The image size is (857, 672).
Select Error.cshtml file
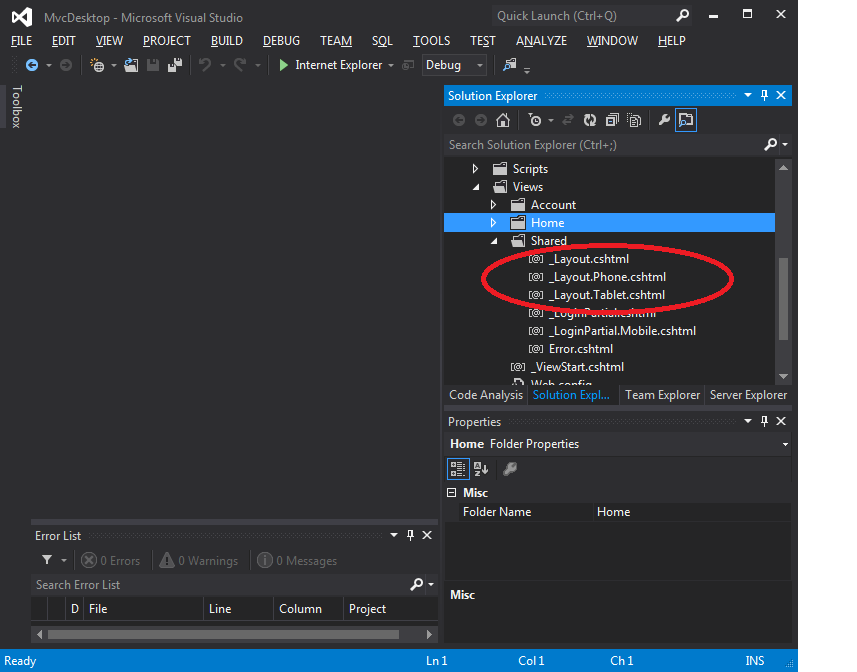click(x=580, y=349)
